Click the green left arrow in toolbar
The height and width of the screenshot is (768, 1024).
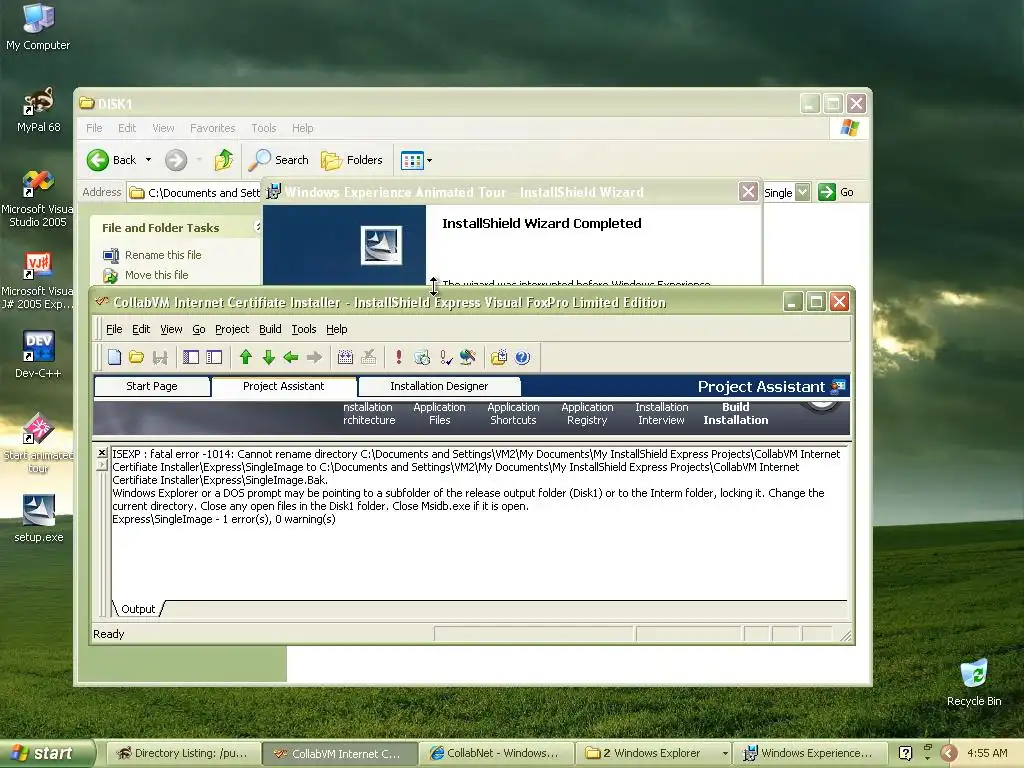[291, 357]
